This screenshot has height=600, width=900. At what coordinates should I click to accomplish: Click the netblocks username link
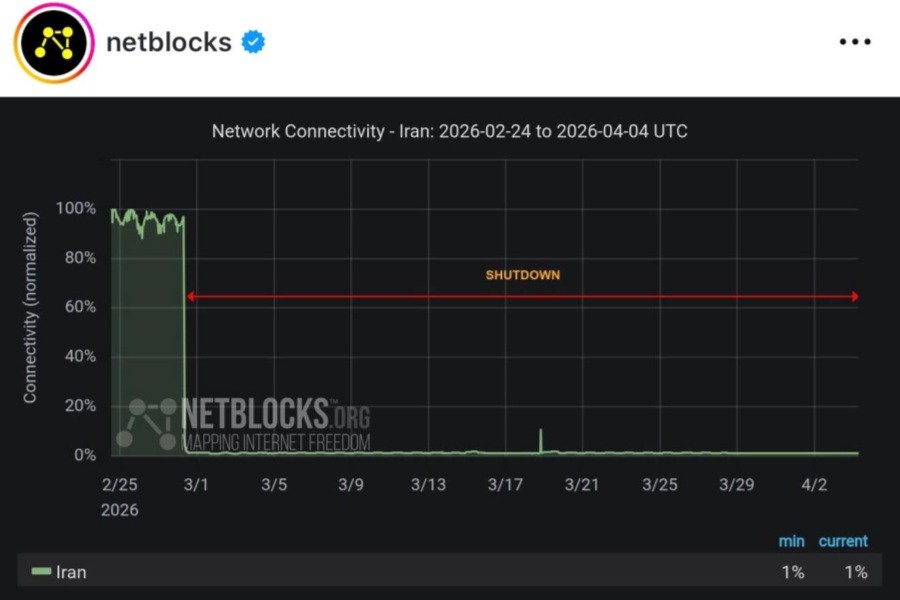click(x=168, y=42)
